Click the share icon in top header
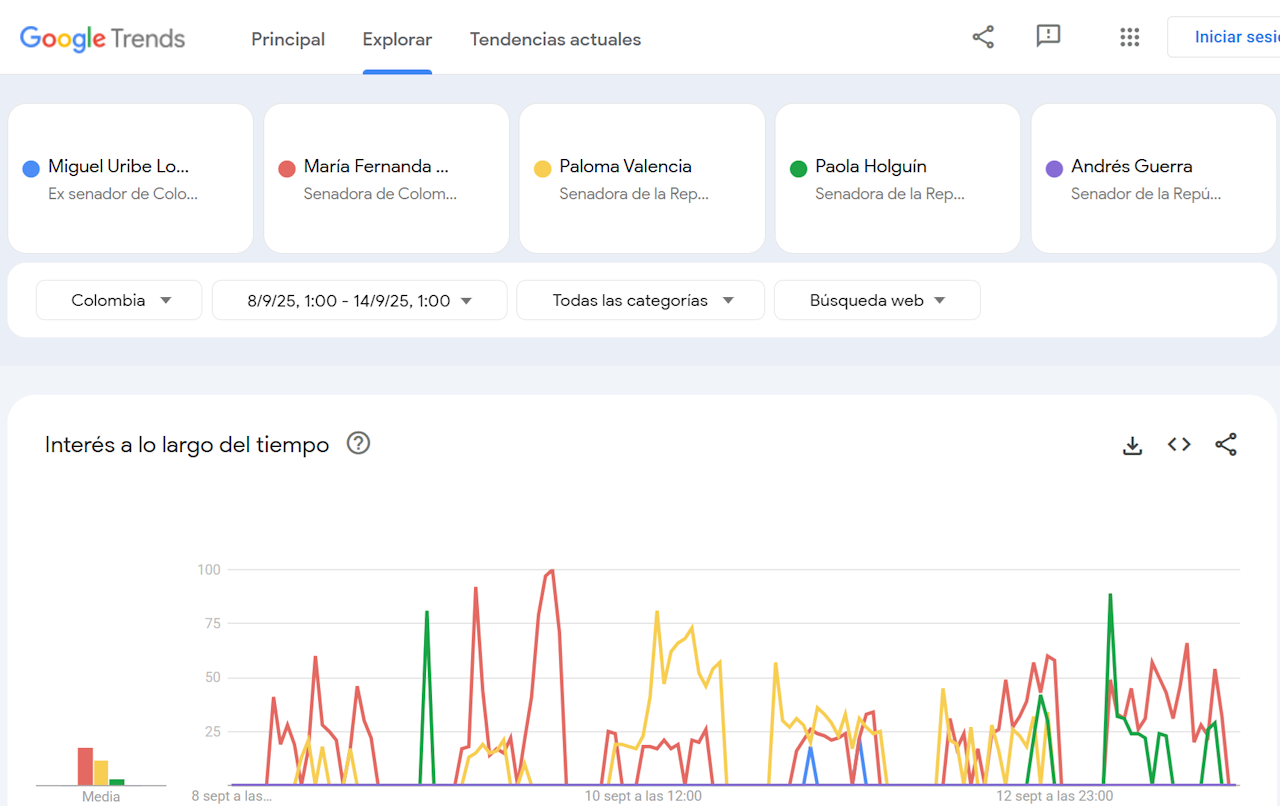The image size is (1280, 806). point(983,37)
